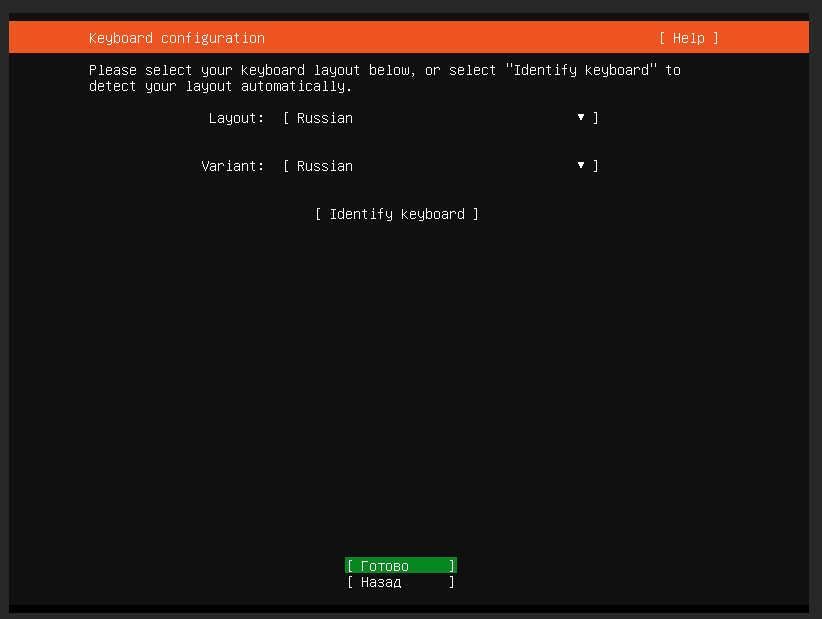The height and width of the screenshot is (619, 822).
Task: Click the closing bracket of Готово button
Action: click(452, 566)
